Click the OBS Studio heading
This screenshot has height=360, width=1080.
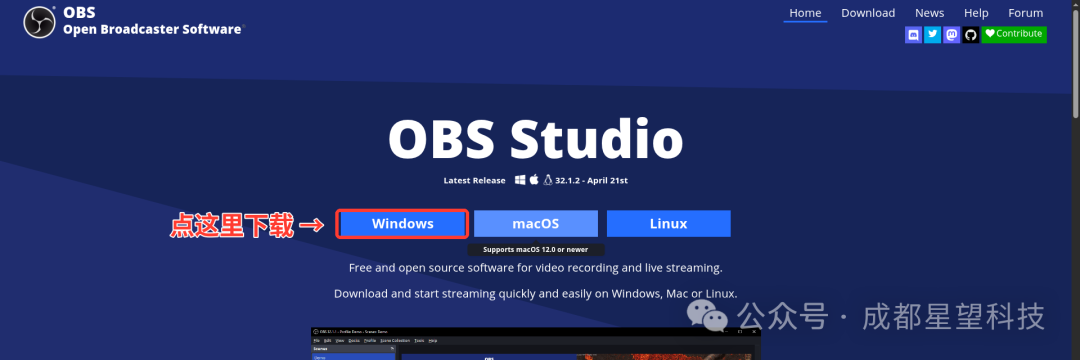[x=536, y=139]
